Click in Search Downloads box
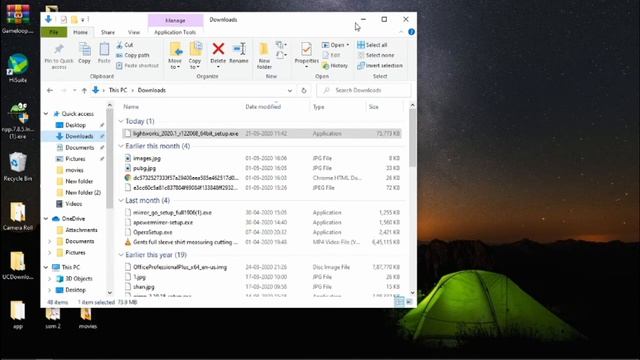The image size is (640, 360). [364, 90]
